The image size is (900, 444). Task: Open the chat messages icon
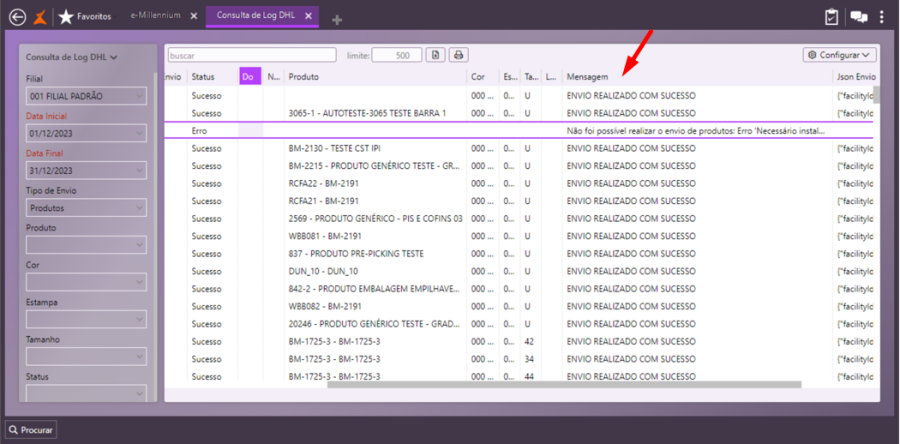tap(859, 17)
